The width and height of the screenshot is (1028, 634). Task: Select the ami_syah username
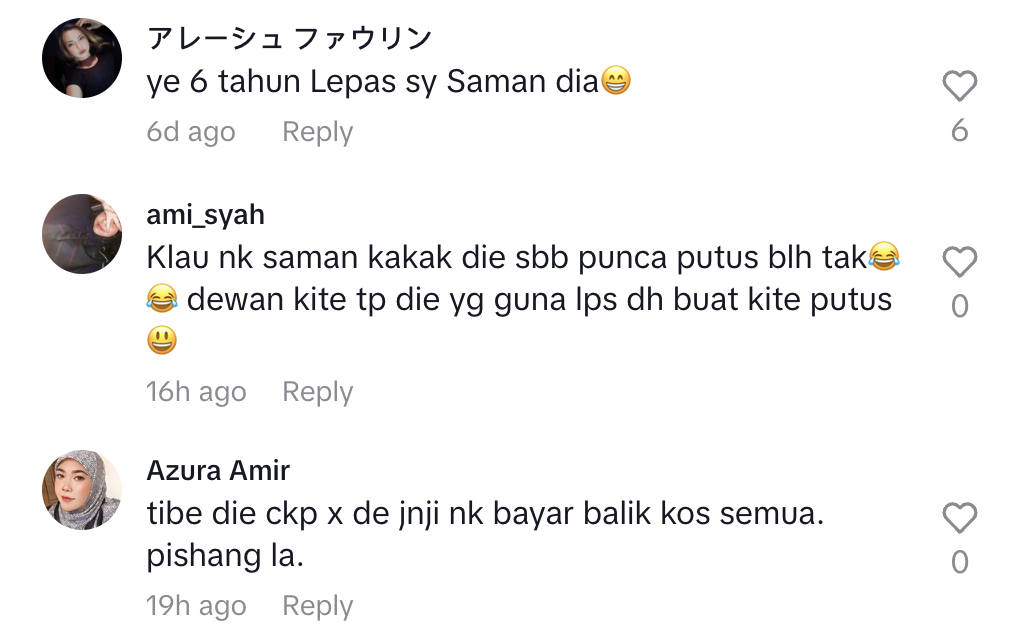point(205,214)
